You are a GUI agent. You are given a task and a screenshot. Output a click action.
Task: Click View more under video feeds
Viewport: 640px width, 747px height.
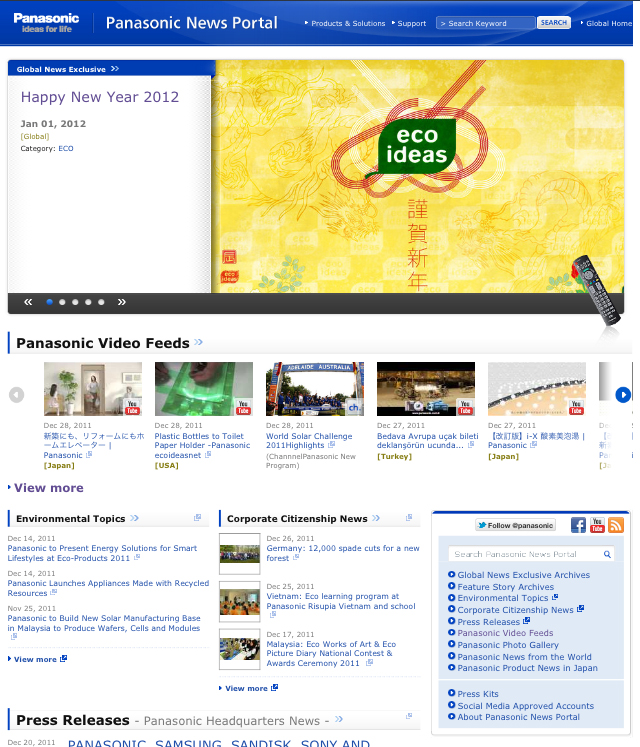(49, 488)
